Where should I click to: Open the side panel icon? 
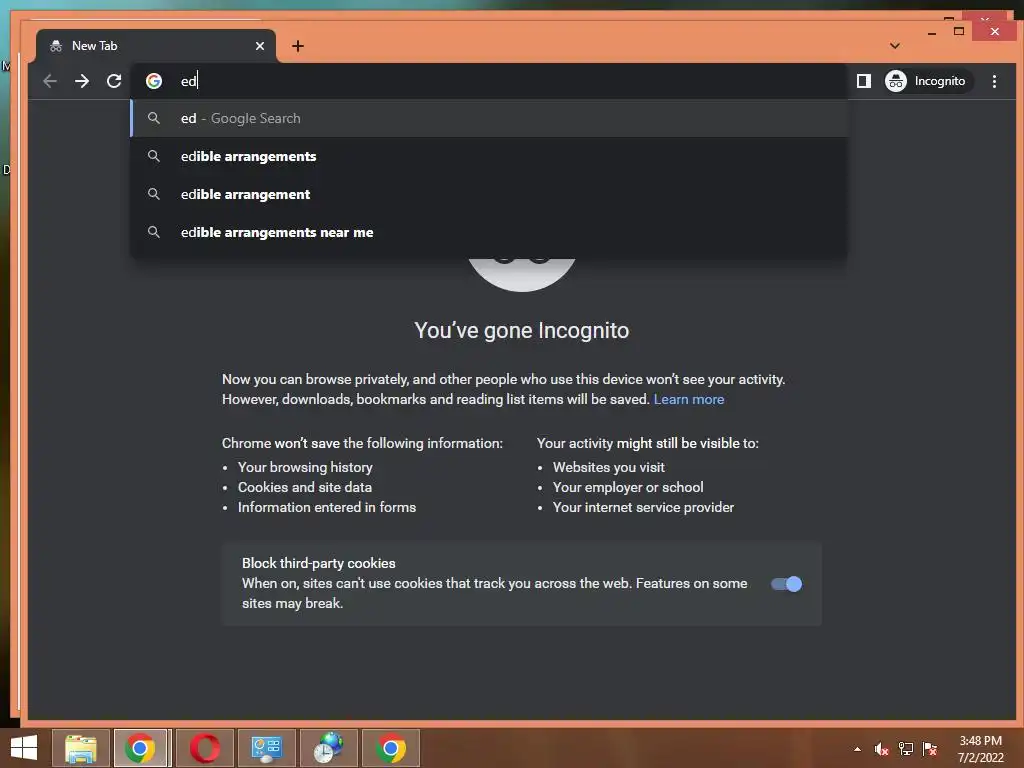click(863, 81)
